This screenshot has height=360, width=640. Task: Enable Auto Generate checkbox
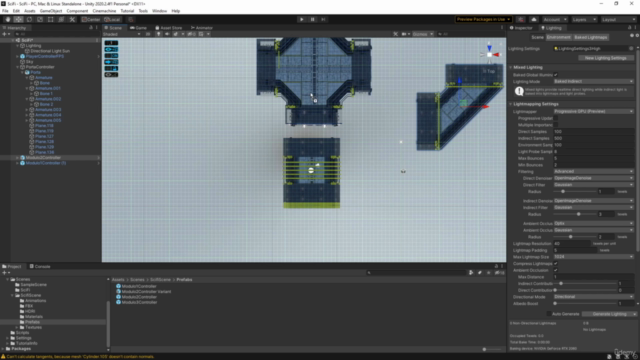[x=549, y=314]
